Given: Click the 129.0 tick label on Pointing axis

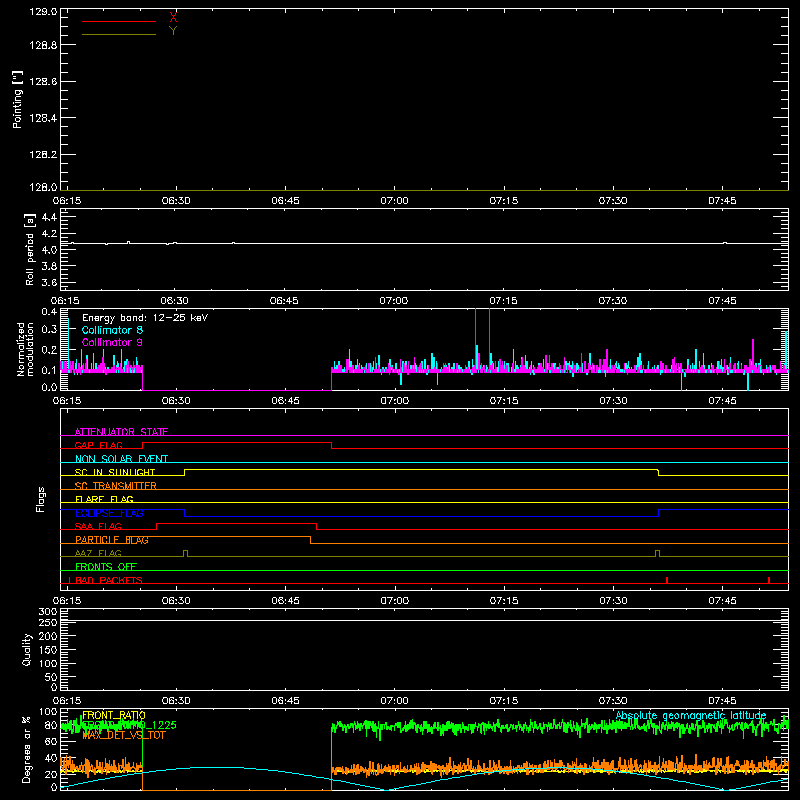Looking at the screenshot, I should (x=43, y=11).
